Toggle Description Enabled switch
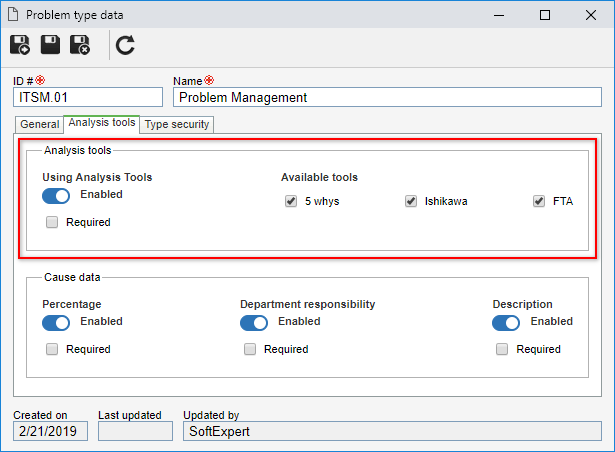Viewport: 615px width, 452px height. pos(506,323)
